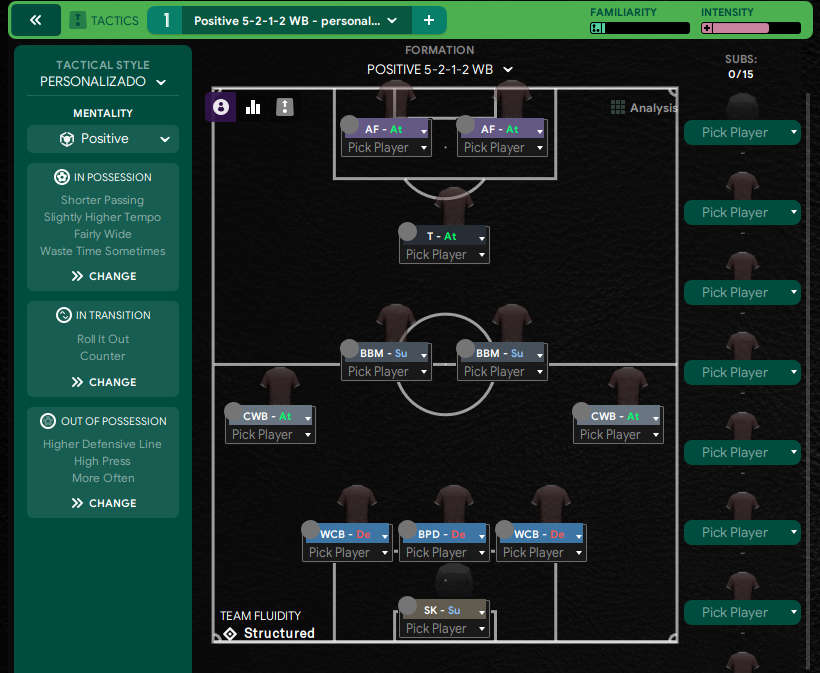This screenshot has width=820, height=673.
Task: Click the back chevron in the top bar
Action: tap(35, 19)
